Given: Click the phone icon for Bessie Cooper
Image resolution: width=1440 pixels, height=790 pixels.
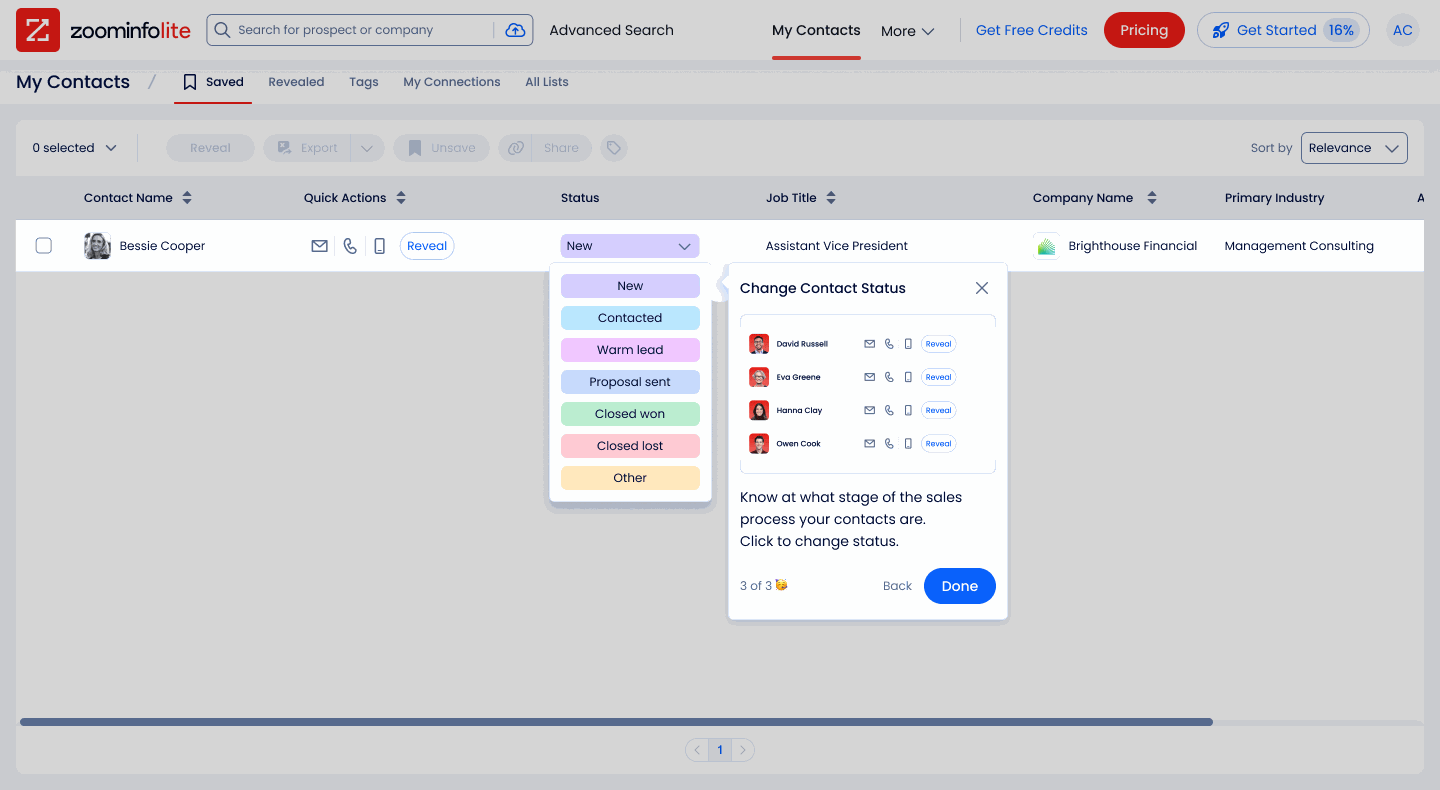Looking at the screenshot, I should [x=350, y=246].
